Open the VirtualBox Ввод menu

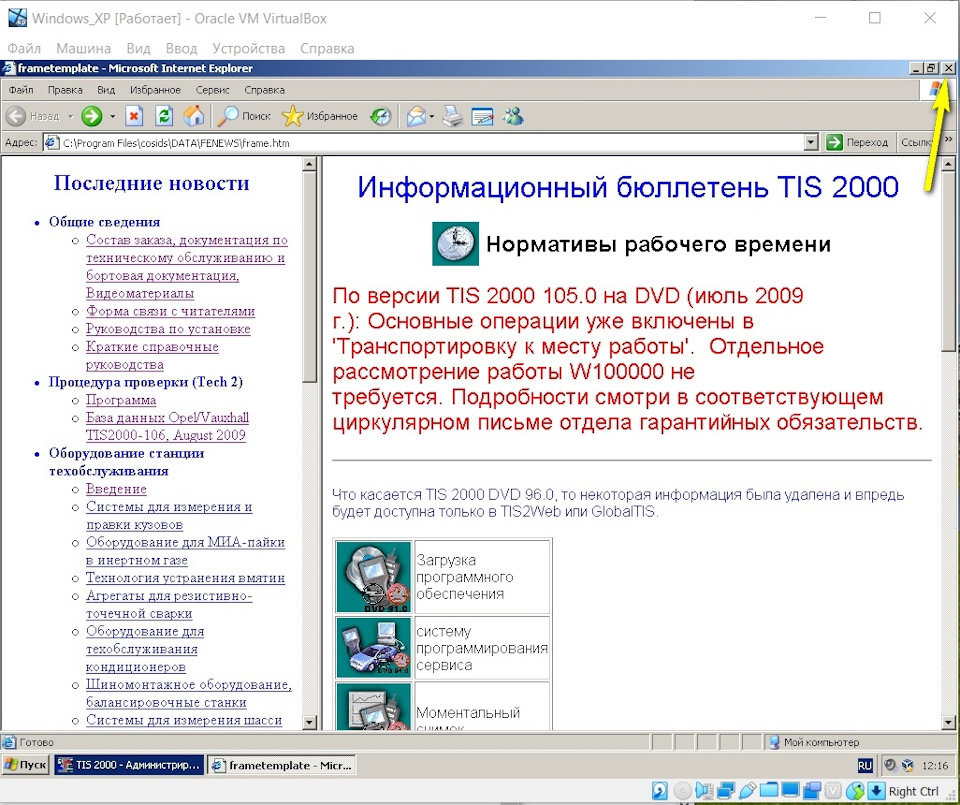click(181, 48)
